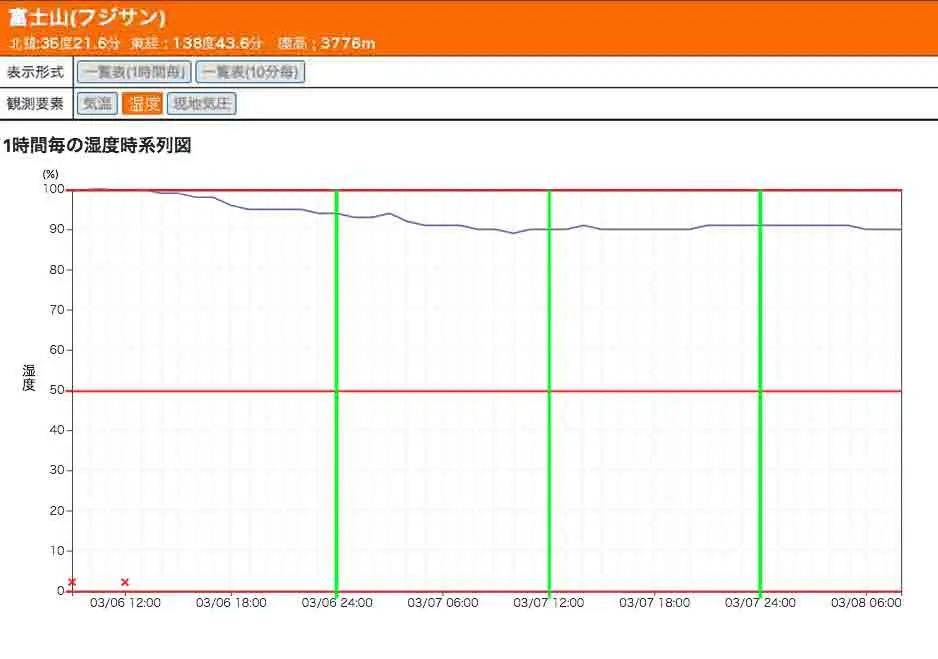Select the 湿度 humidity element

click(x=142, y=103)
